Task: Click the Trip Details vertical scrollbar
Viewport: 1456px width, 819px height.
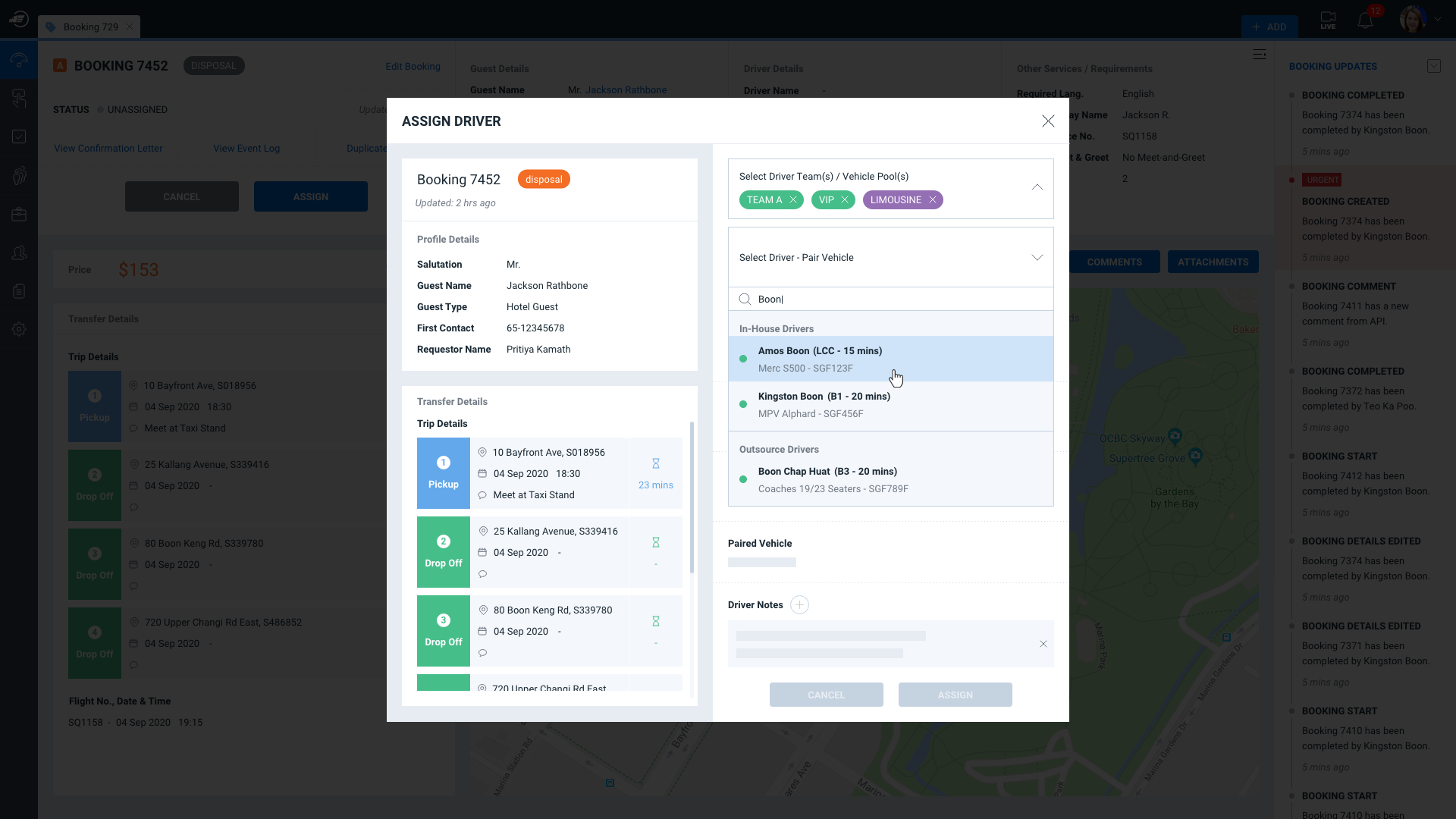Action: click(692, 497)
